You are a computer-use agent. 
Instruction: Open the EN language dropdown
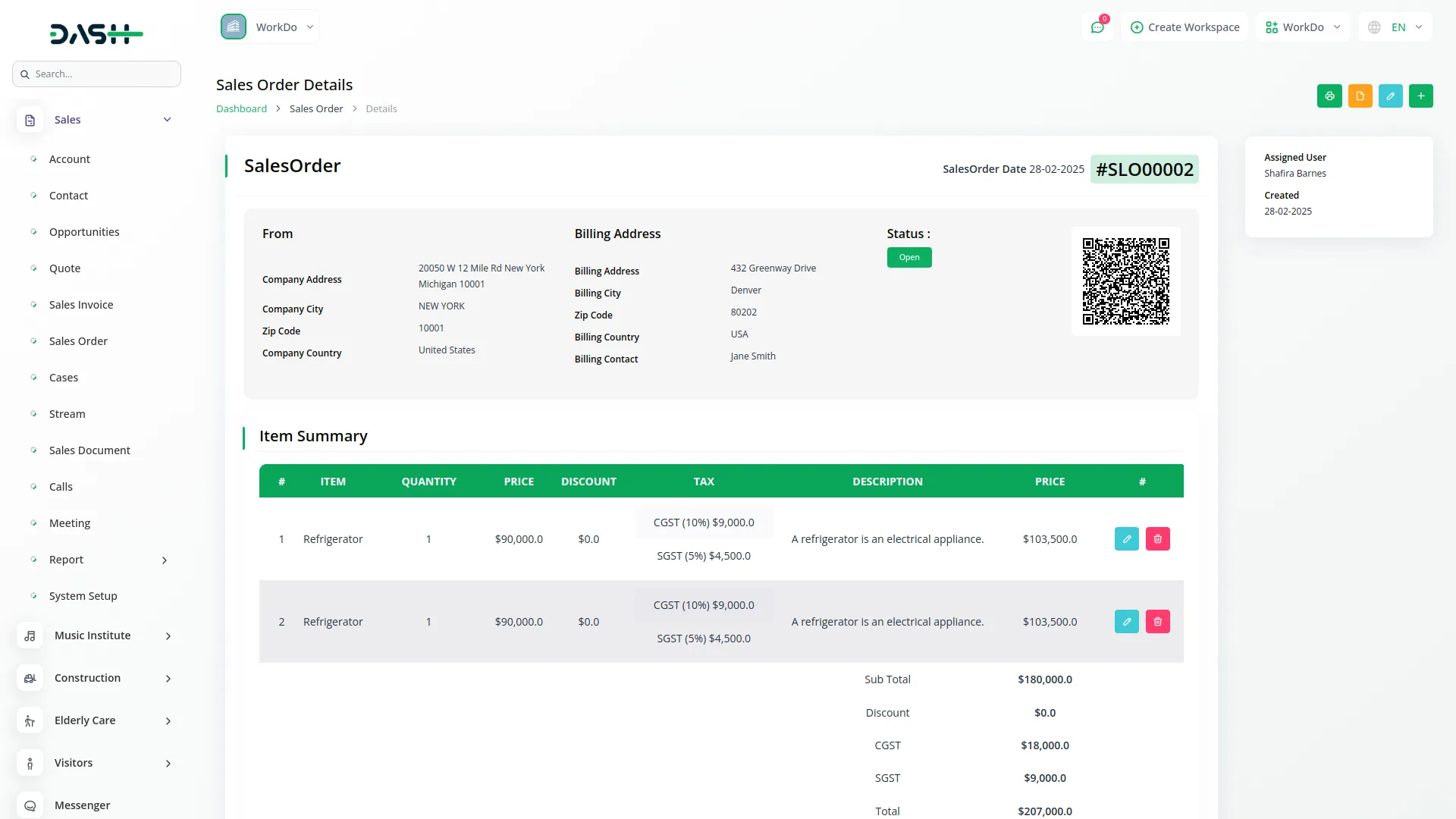pyautogui.click(x=1395, y=27)
